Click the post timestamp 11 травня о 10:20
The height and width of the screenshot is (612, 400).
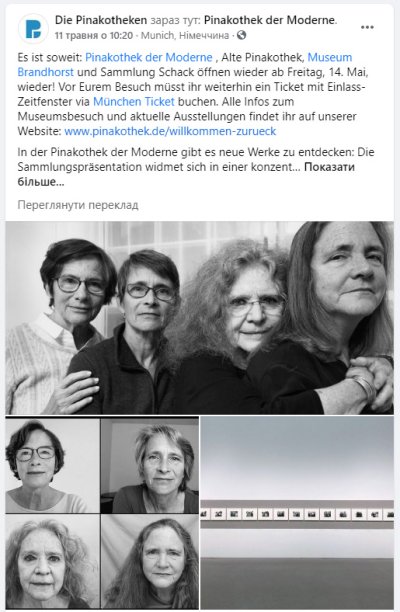94,36
